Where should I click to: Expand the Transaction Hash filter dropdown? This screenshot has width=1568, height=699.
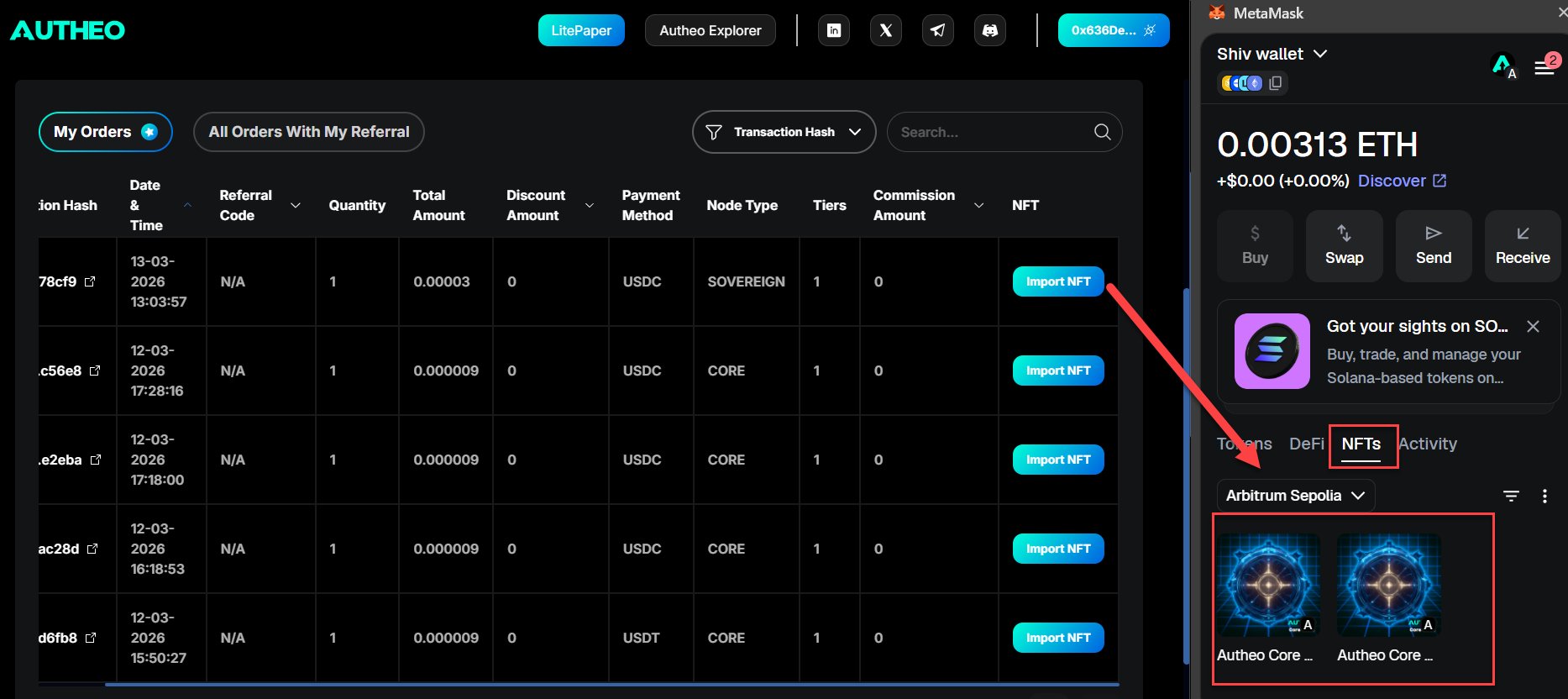pos(784,132)
